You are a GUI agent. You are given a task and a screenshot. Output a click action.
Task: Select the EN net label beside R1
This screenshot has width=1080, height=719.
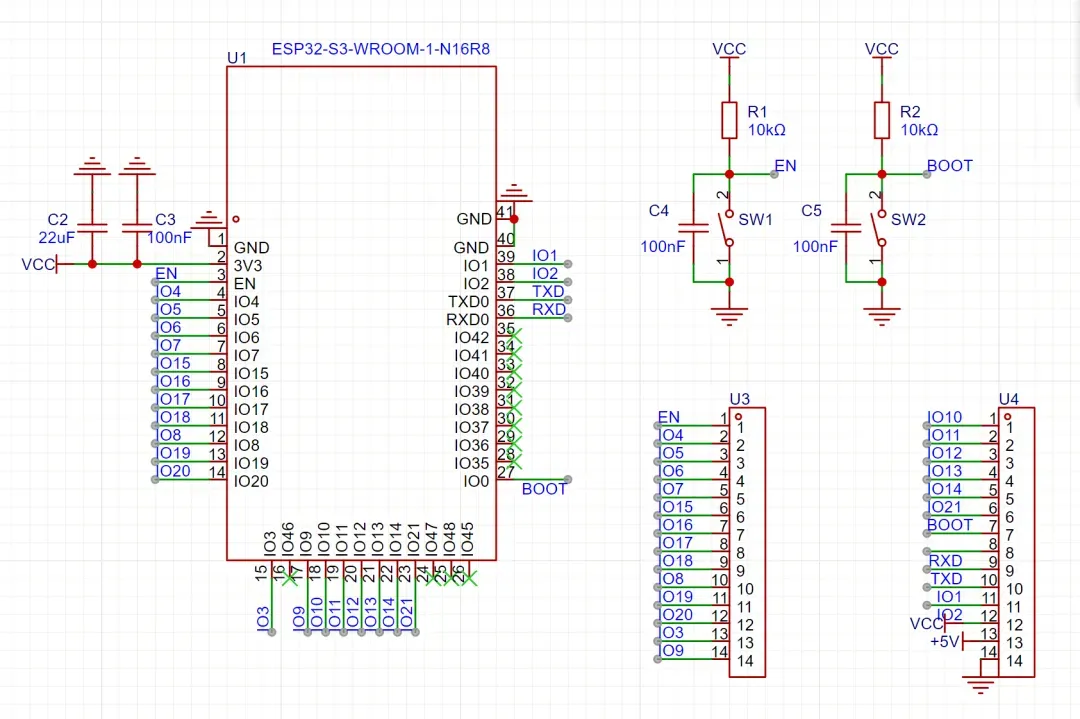(785, 166)
